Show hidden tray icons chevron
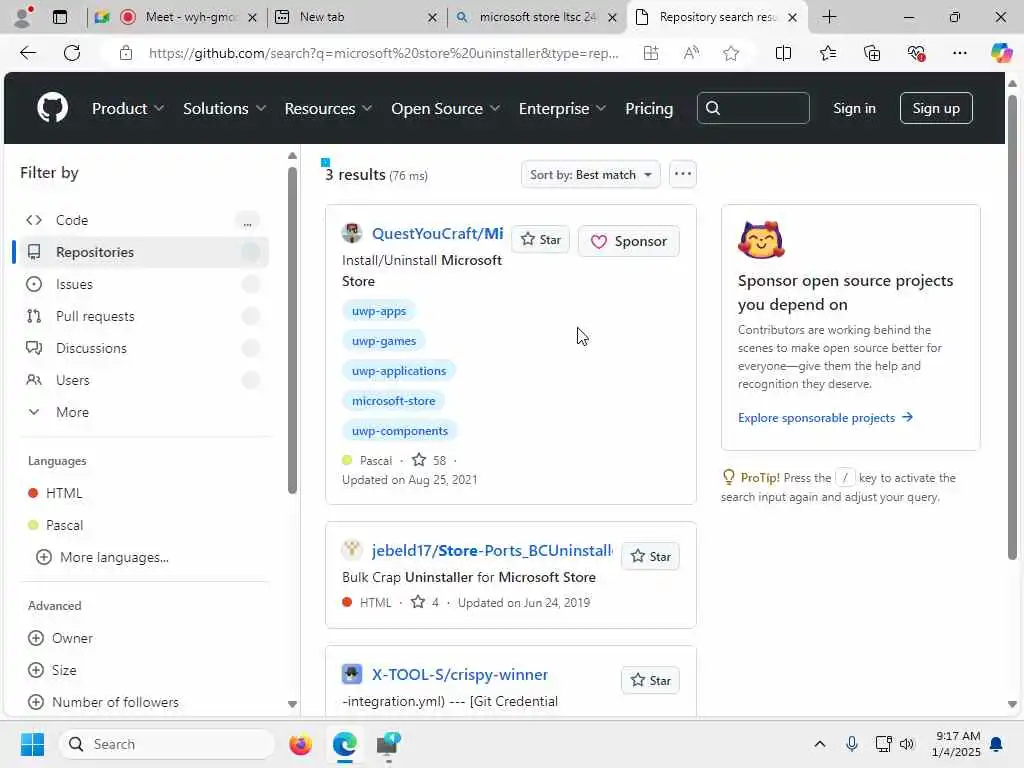Screen dimensions: 1024x768 point(820,744)
